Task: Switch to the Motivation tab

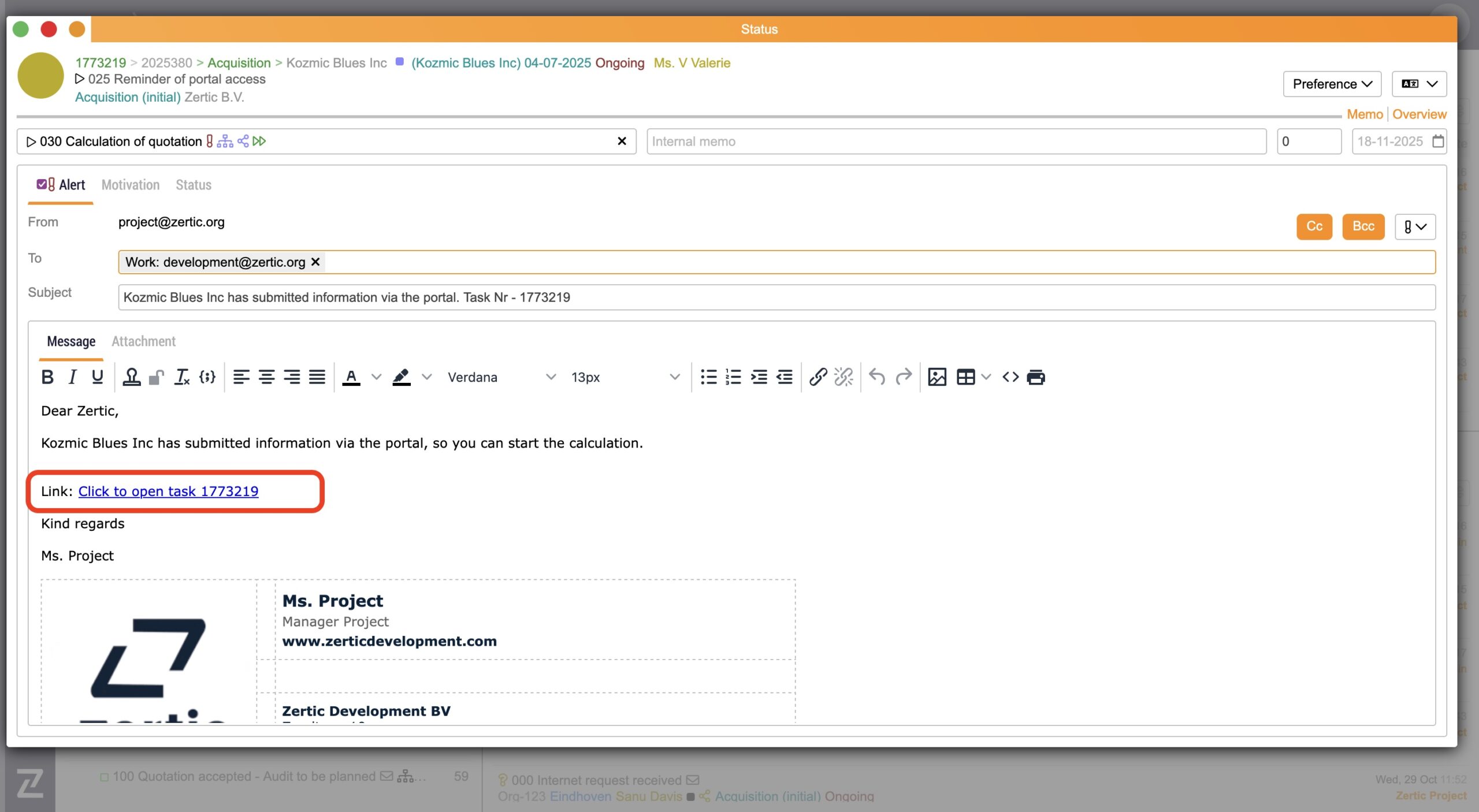Action: coord(131,185)
